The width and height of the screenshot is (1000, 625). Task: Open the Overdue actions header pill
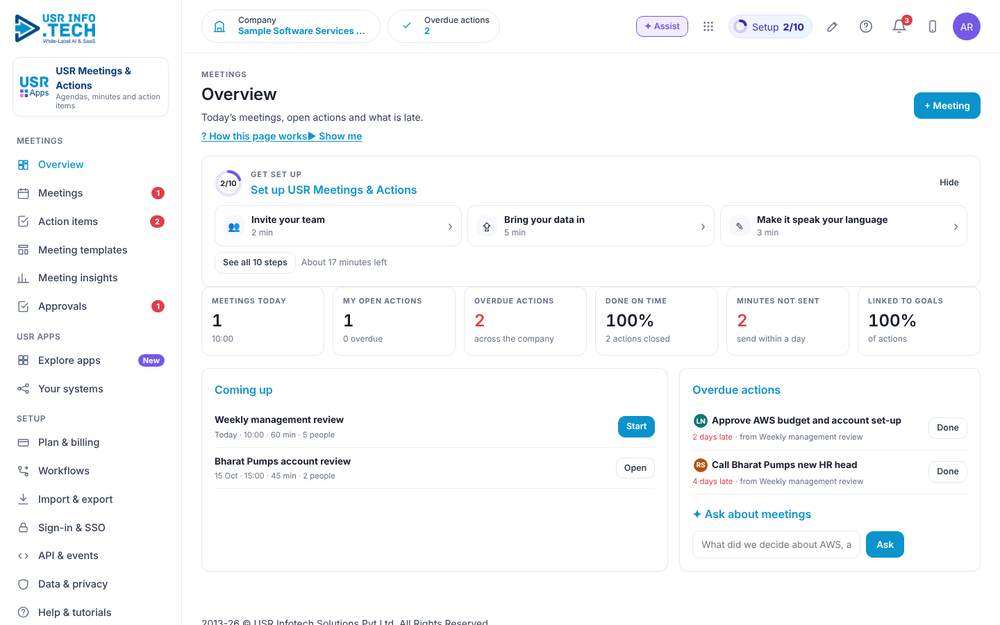(444, 26)
